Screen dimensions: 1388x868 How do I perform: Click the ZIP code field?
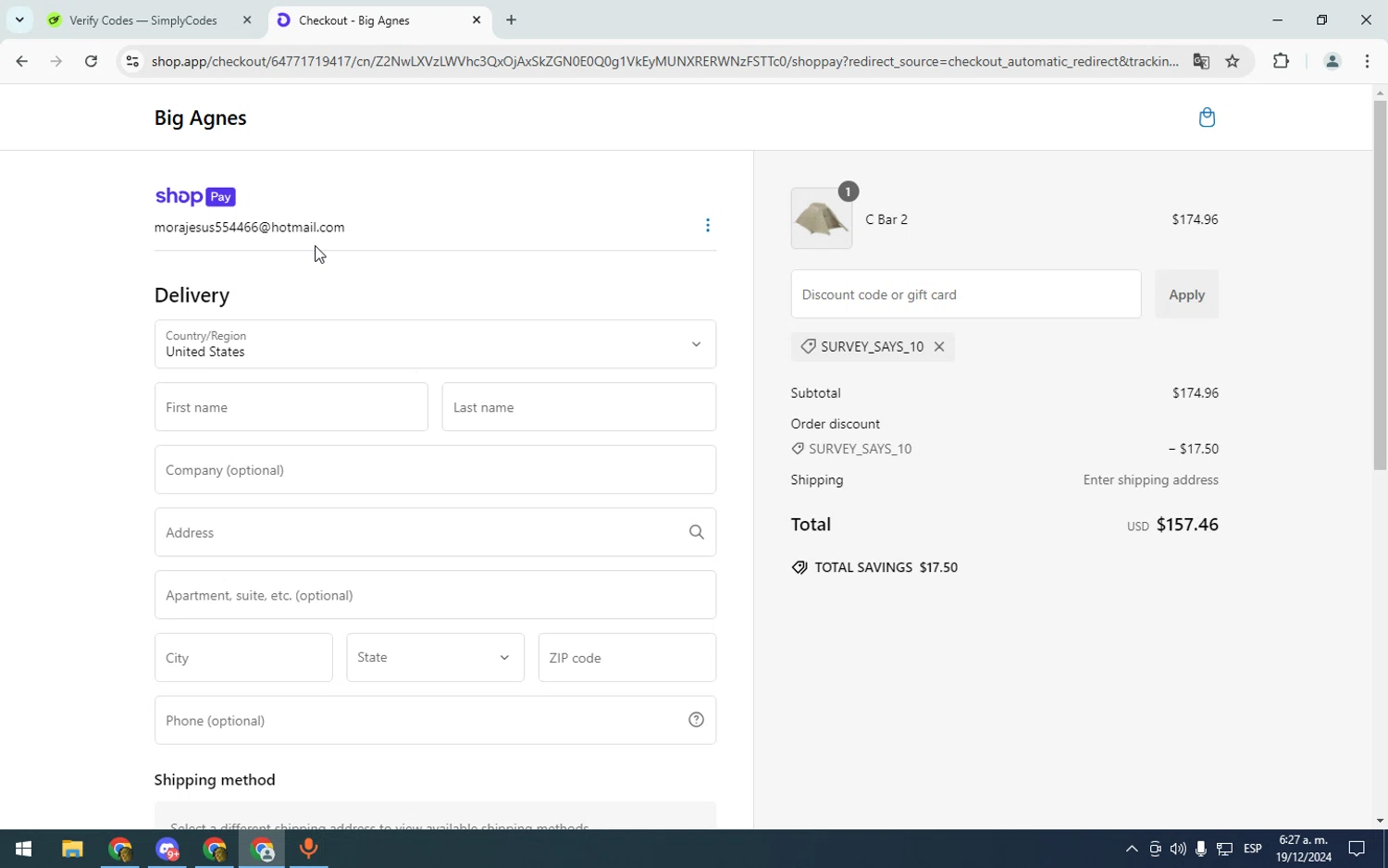click(x=627, y=658)
